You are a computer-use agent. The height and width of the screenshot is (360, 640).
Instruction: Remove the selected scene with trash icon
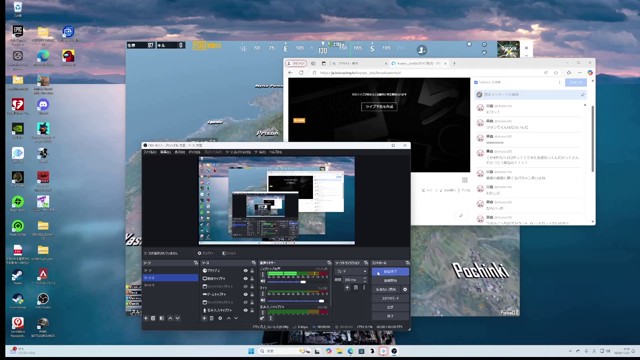pos(153,318)
